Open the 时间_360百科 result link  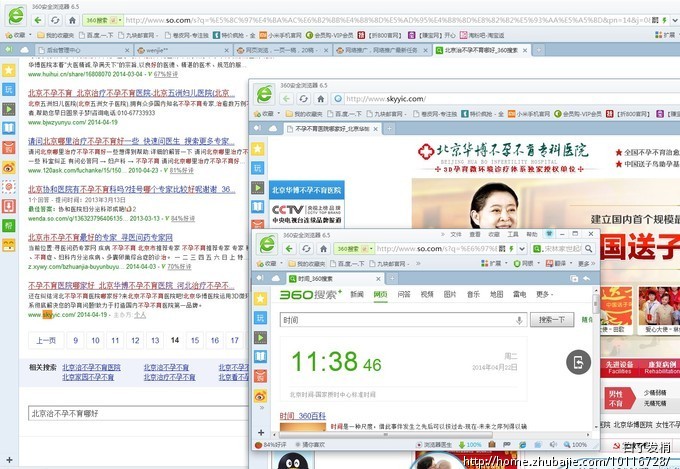[302, 416]
